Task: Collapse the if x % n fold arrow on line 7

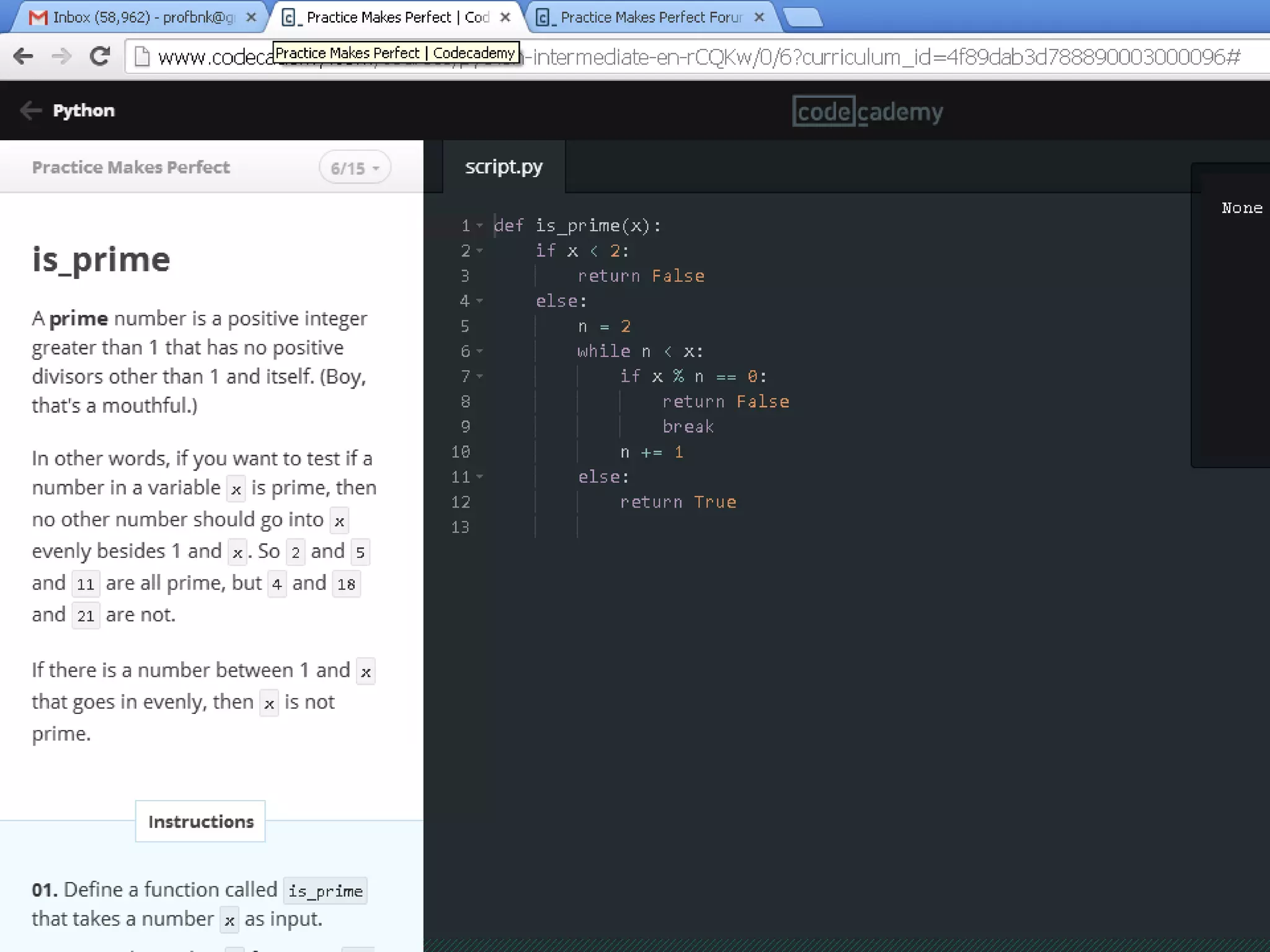Action: (x=479, y=377)
